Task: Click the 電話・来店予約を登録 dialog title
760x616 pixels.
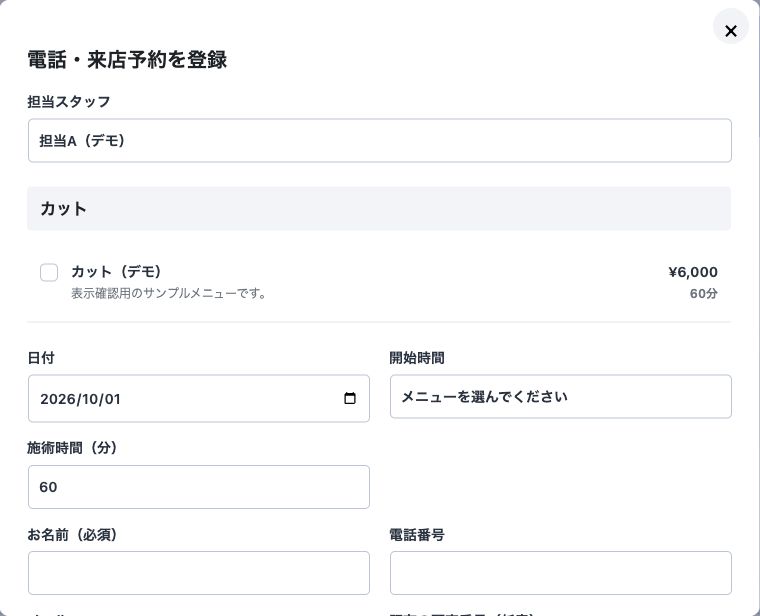Action: coord(127,60)
